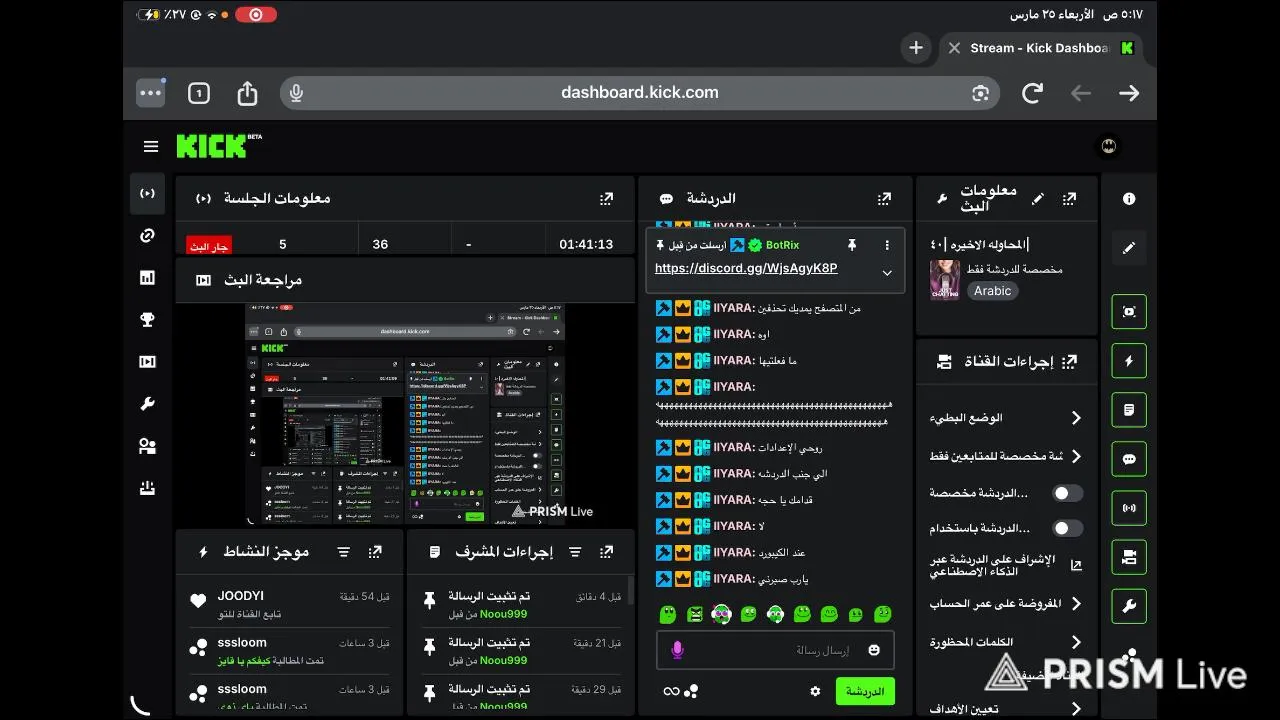The width and height of the screenshot is (1280, 720).
Task: Open the three-dot menu on pinned message
Action: [887, 245]
